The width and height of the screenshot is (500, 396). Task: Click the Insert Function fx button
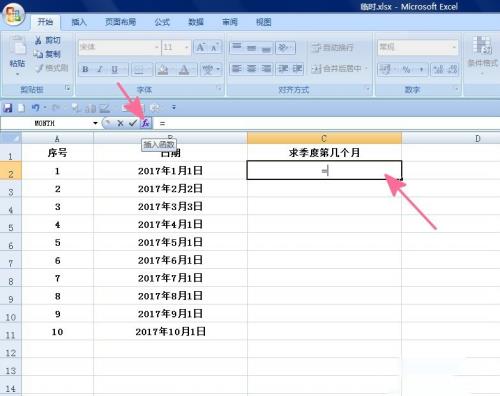point(146,123)
